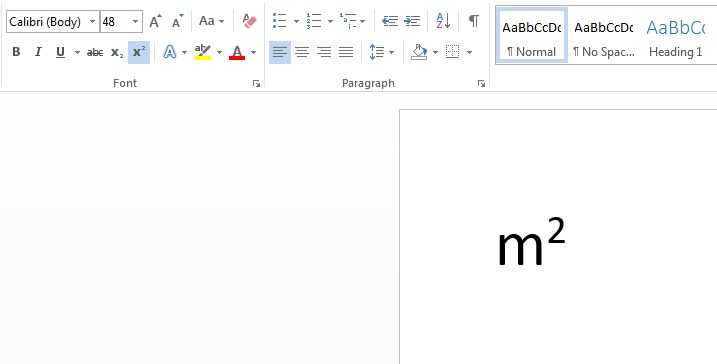This screenshot has width=717, height=364.
Task: Open Line and Paragraph Spacing
Action: click(x=377, y=52)
